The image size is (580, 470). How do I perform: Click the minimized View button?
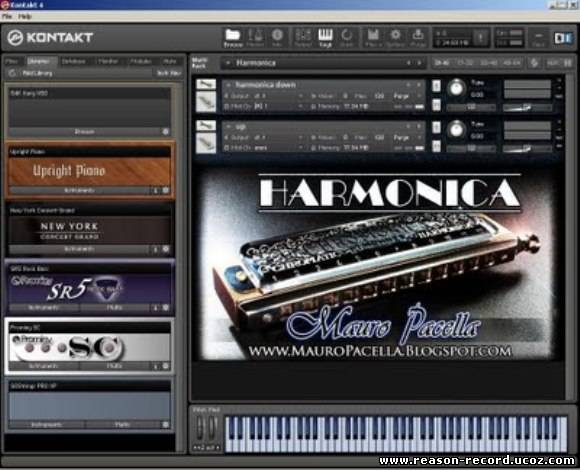(x=538, y=38)
